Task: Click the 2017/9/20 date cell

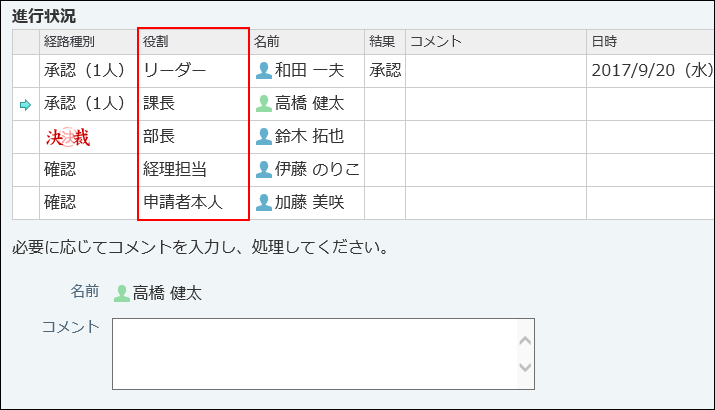Action: coord(648,71)
